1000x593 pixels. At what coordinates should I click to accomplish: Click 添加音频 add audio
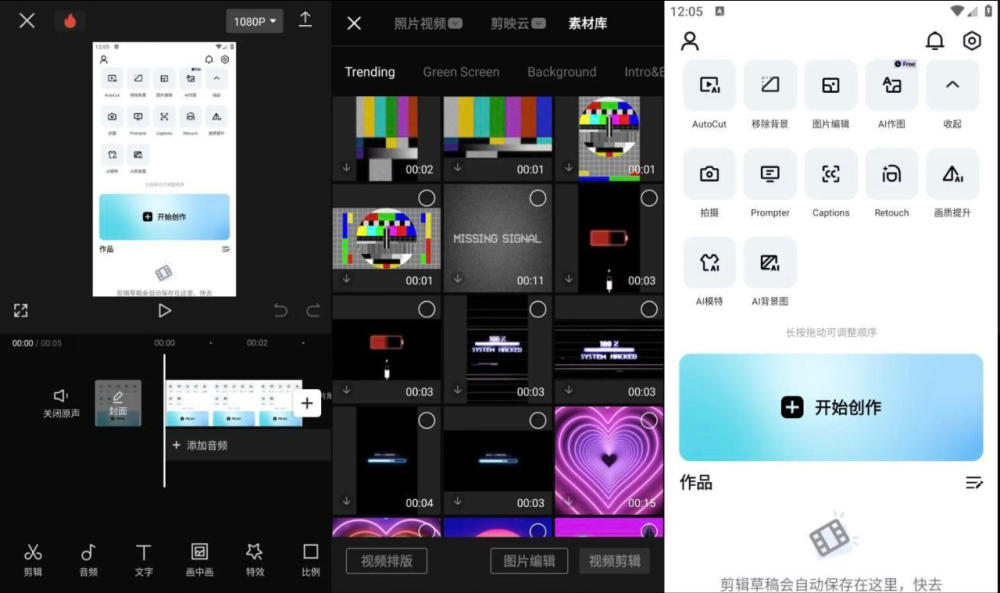tap(200, 445)
